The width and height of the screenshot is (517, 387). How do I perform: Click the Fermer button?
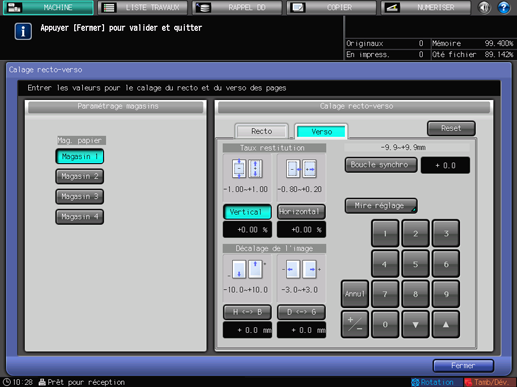point(463,366)
